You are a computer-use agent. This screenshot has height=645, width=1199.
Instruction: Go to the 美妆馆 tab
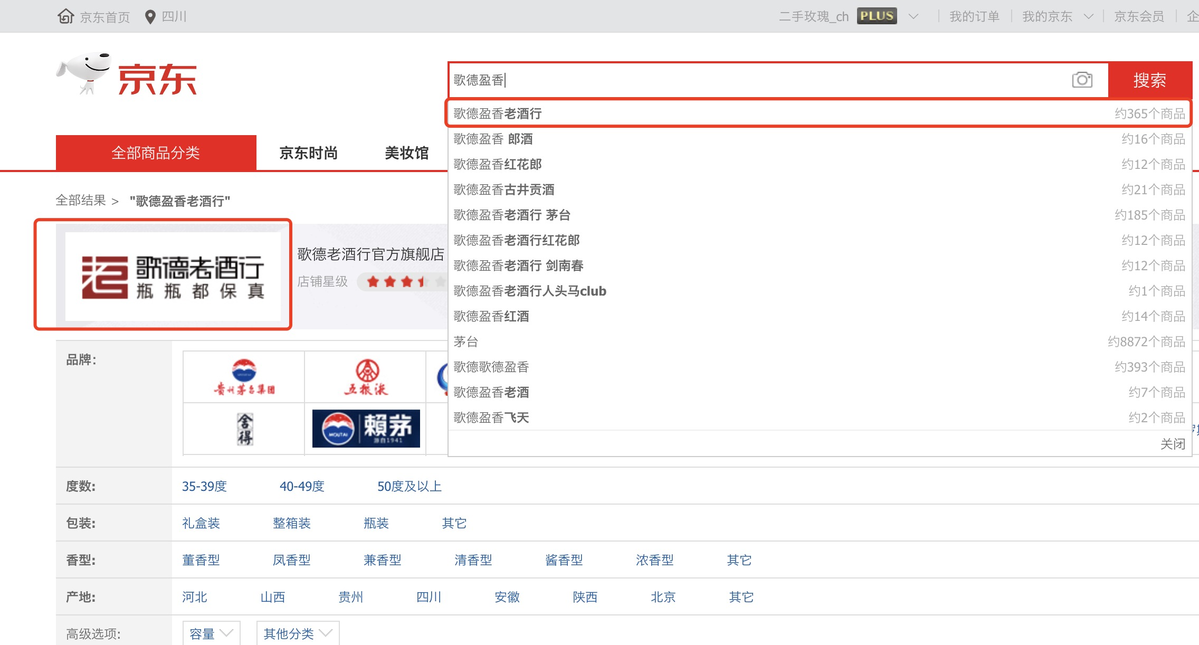tap(407, 153)
